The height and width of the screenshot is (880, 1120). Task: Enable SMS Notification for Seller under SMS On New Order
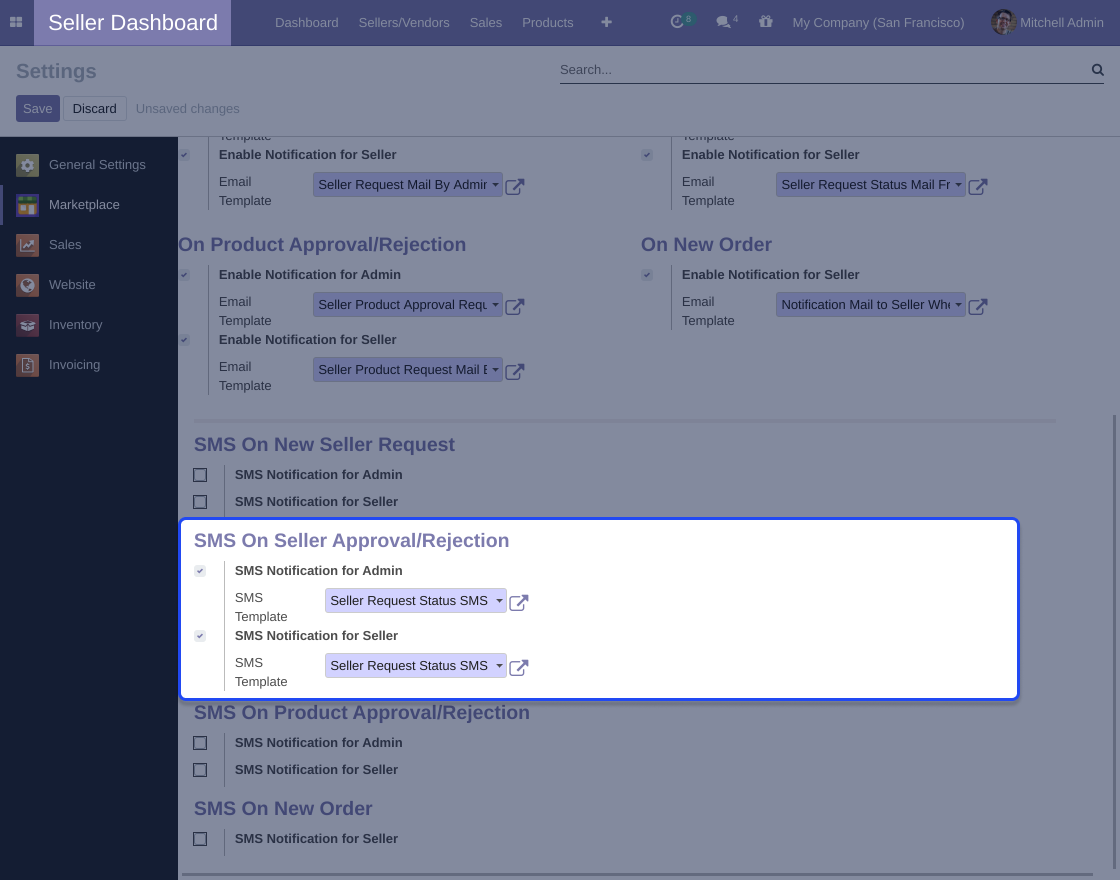tap(200, 839)
